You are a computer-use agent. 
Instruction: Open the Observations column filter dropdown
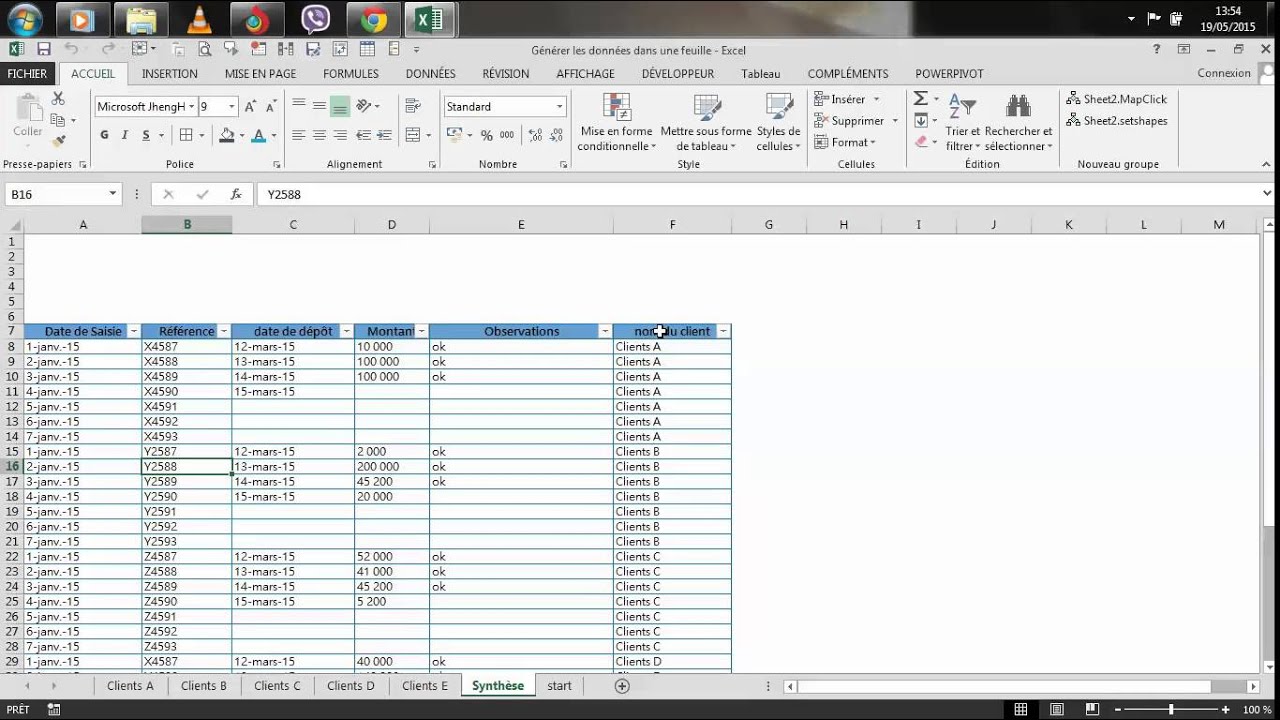605,331
